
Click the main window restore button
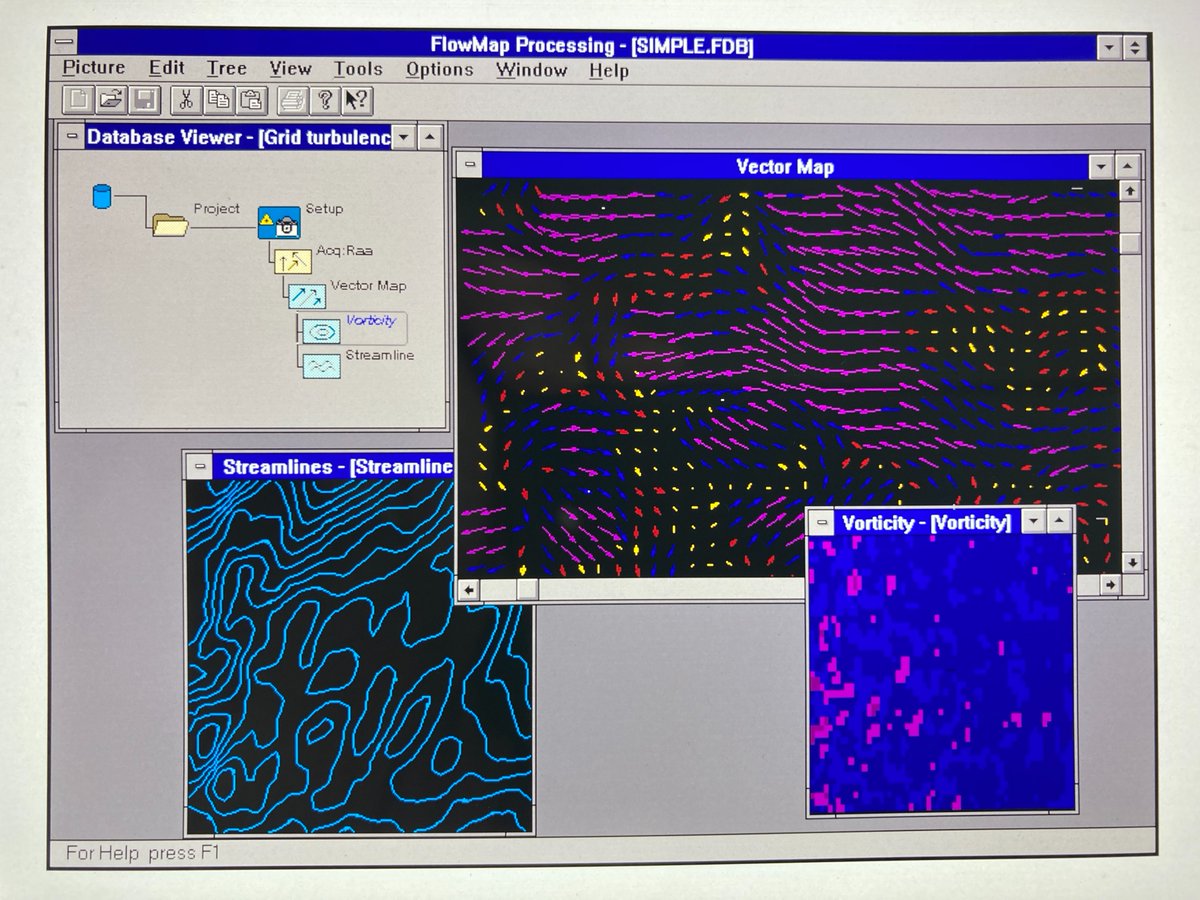1134,47
